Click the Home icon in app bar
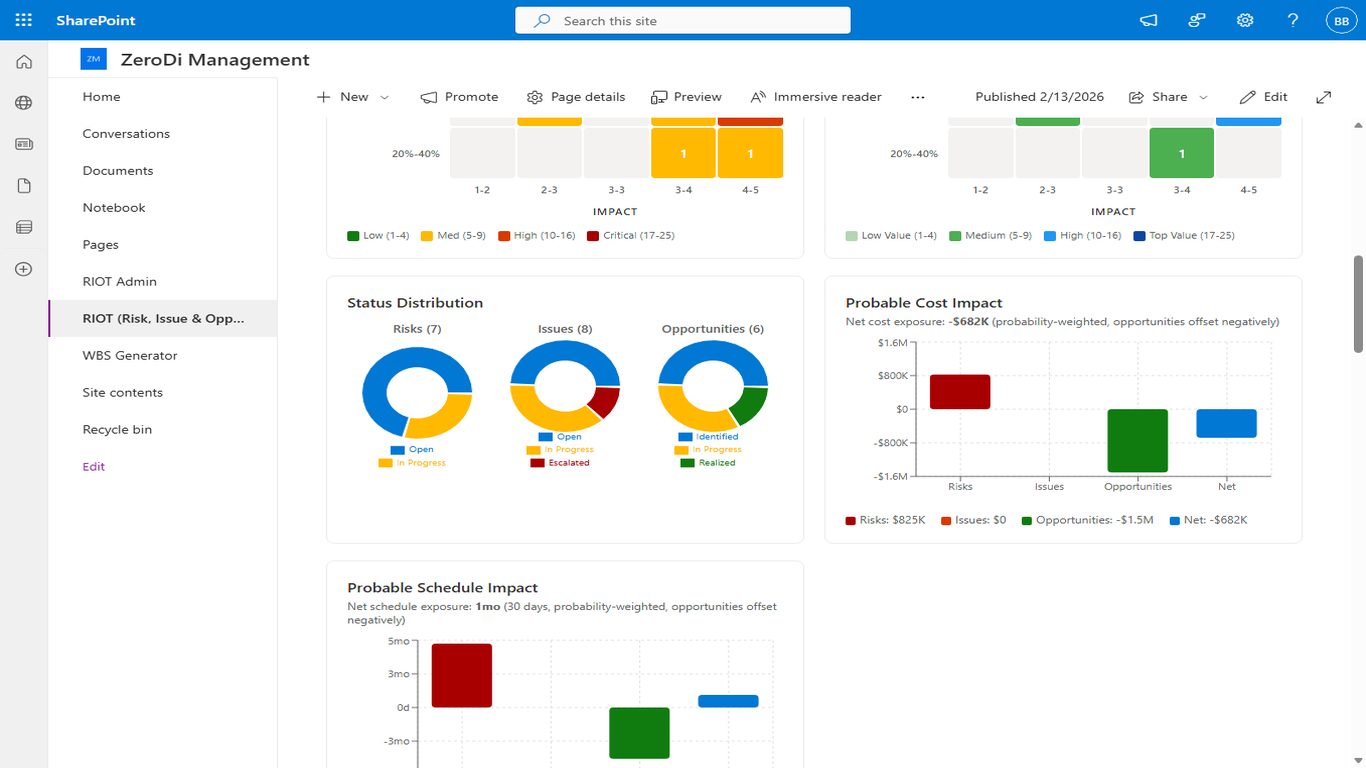 point(24,62)
